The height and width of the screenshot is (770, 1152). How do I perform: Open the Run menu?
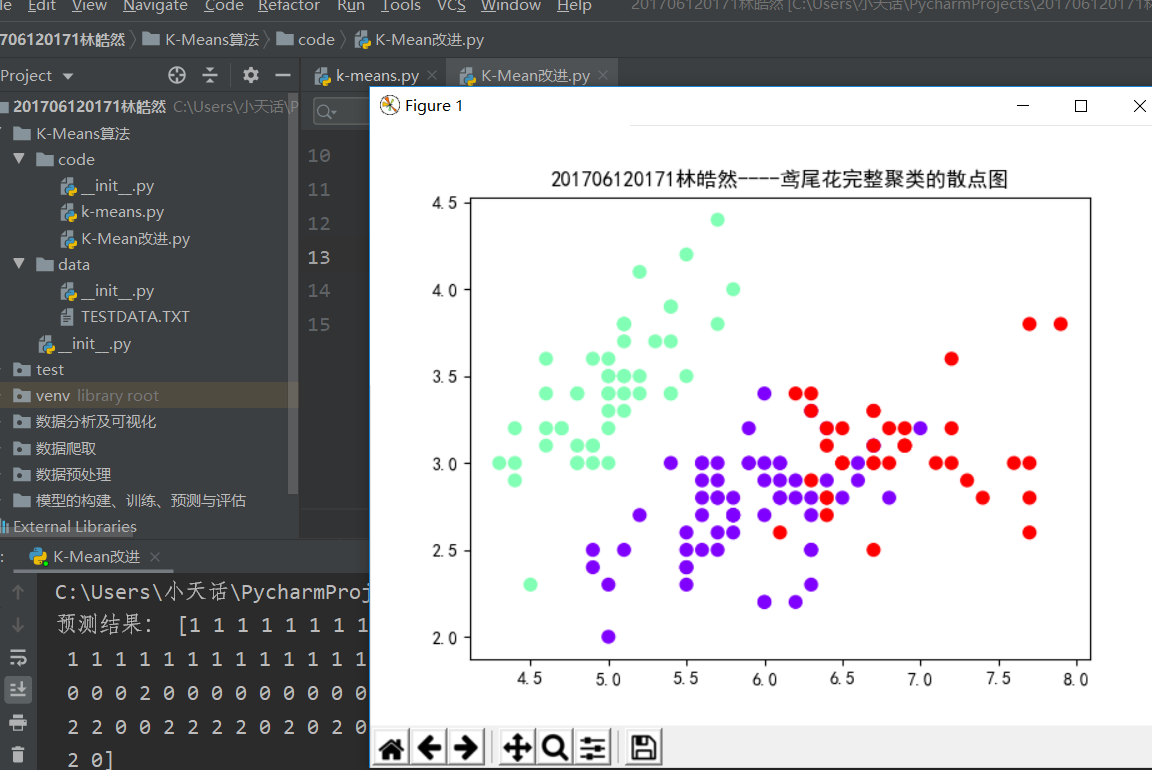(350, 6)
